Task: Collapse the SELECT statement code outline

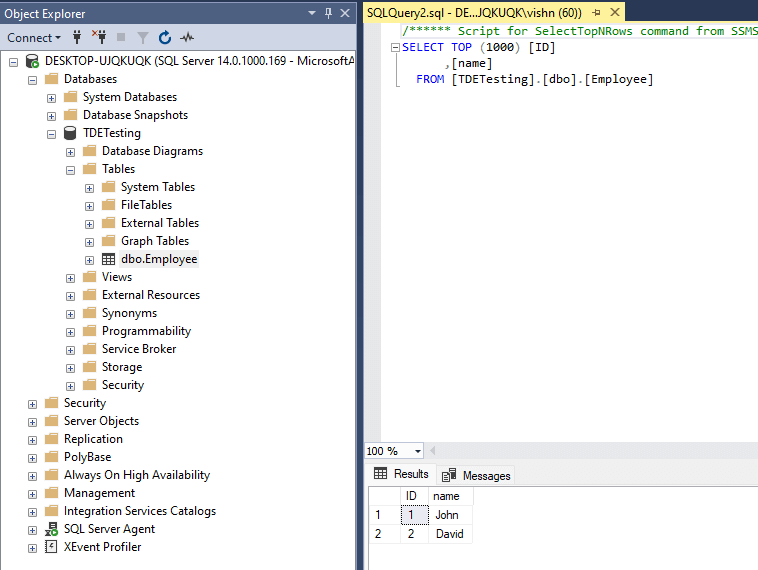Action: coord(395,47)
